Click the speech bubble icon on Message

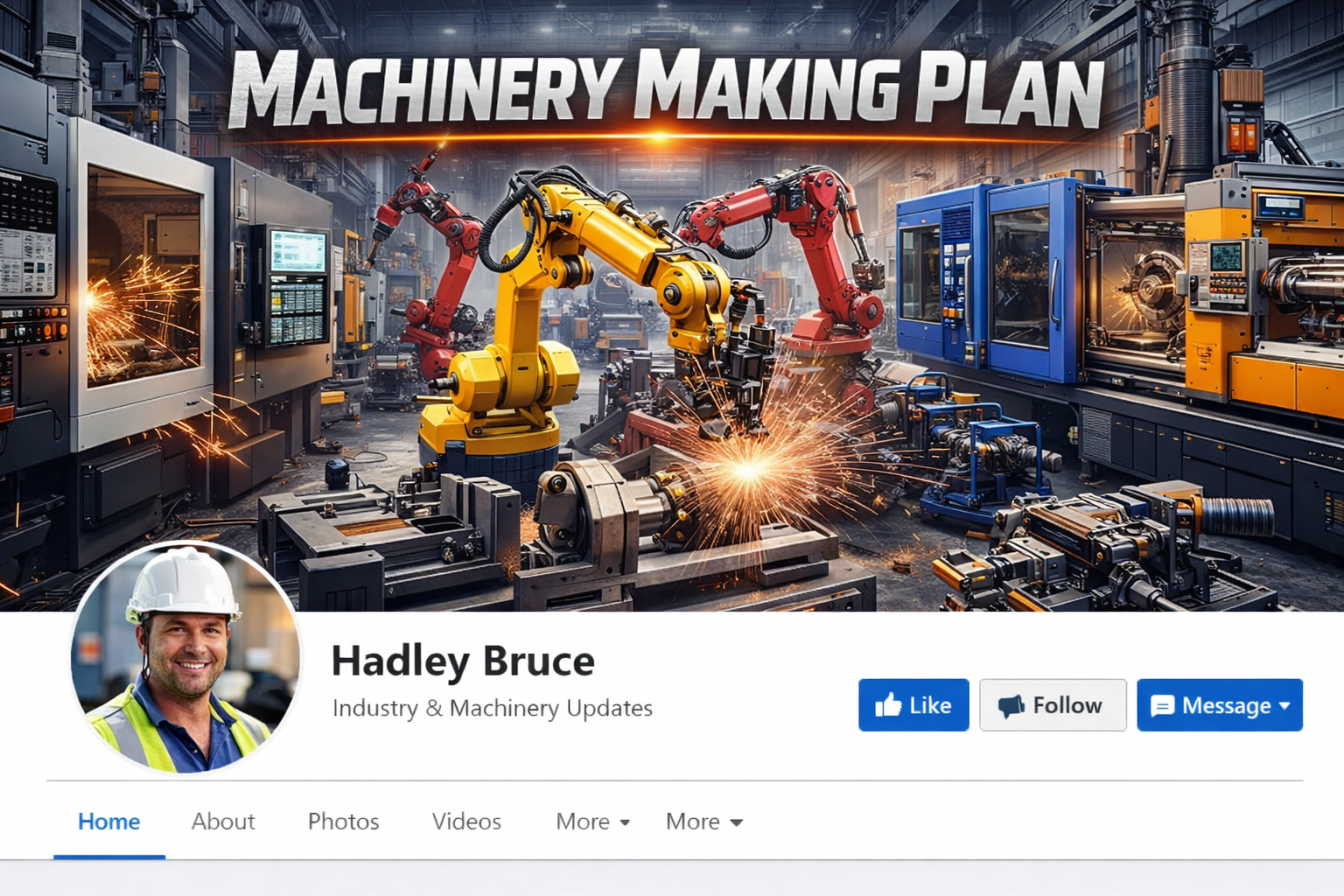[x=1162, y=706]
